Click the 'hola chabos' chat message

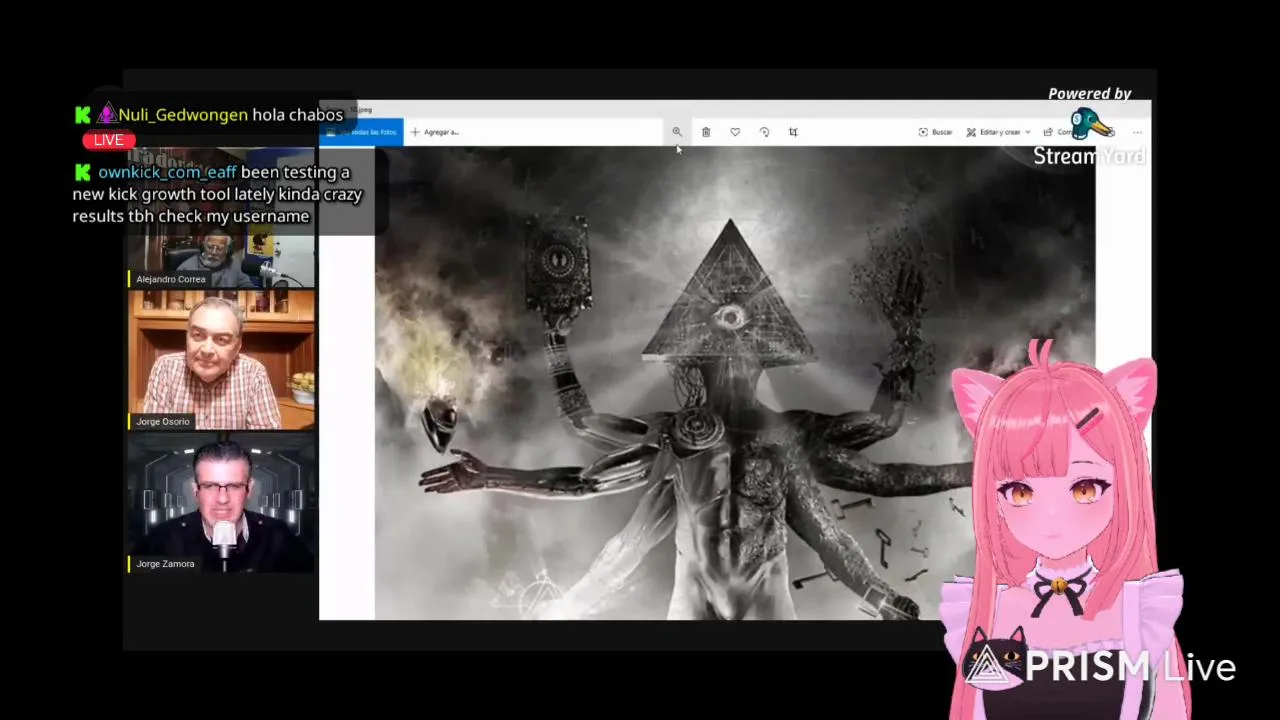point(297,115)
